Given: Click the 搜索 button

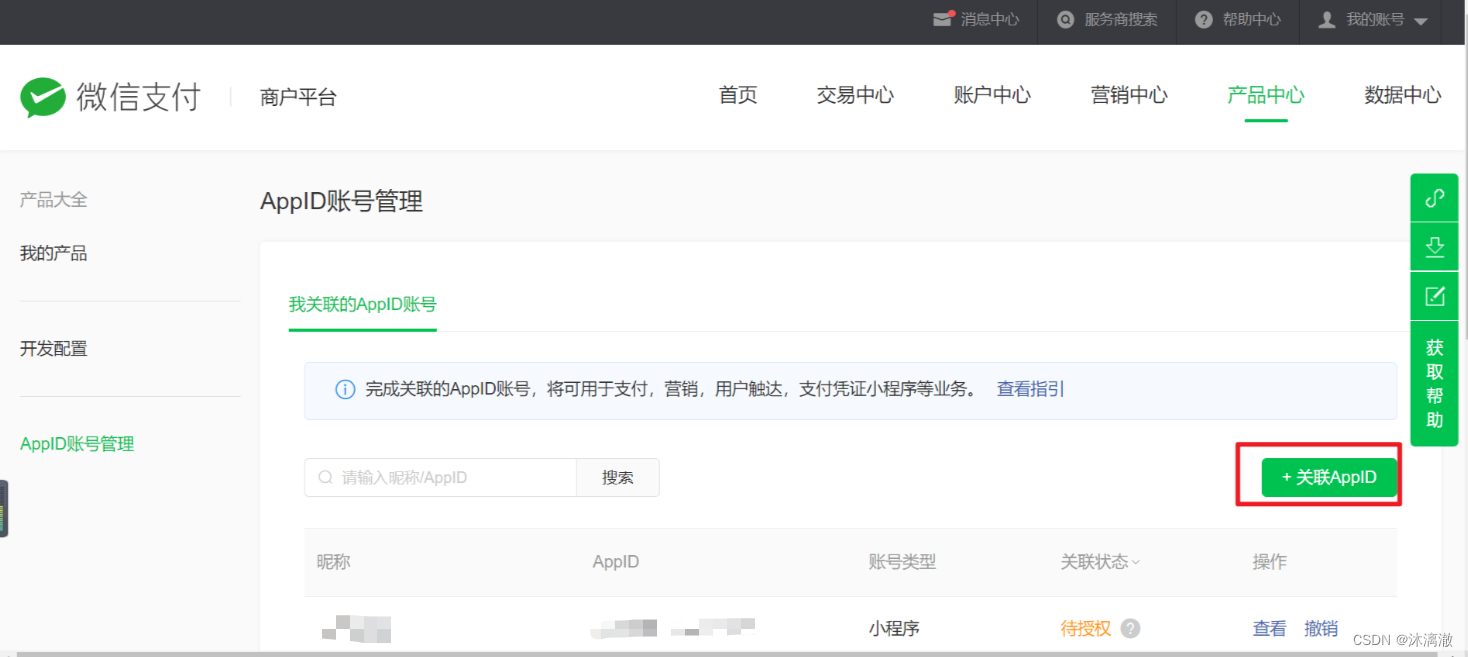Looking at the screenshot, I should pyautogui.click(x=618, y=478).
